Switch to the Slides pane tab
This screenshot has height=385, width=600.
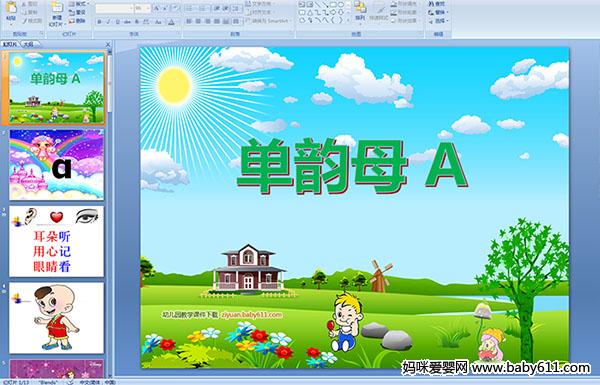[10, 44]
